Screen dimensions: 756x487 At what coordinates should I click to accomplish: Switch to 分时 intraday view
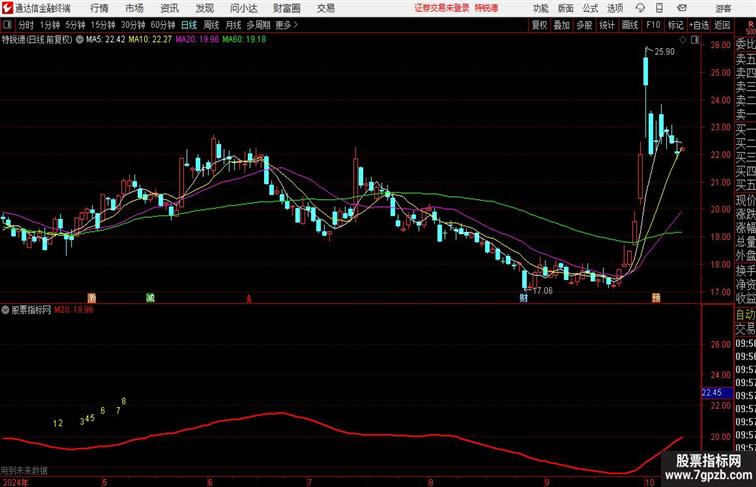[26, 25]
